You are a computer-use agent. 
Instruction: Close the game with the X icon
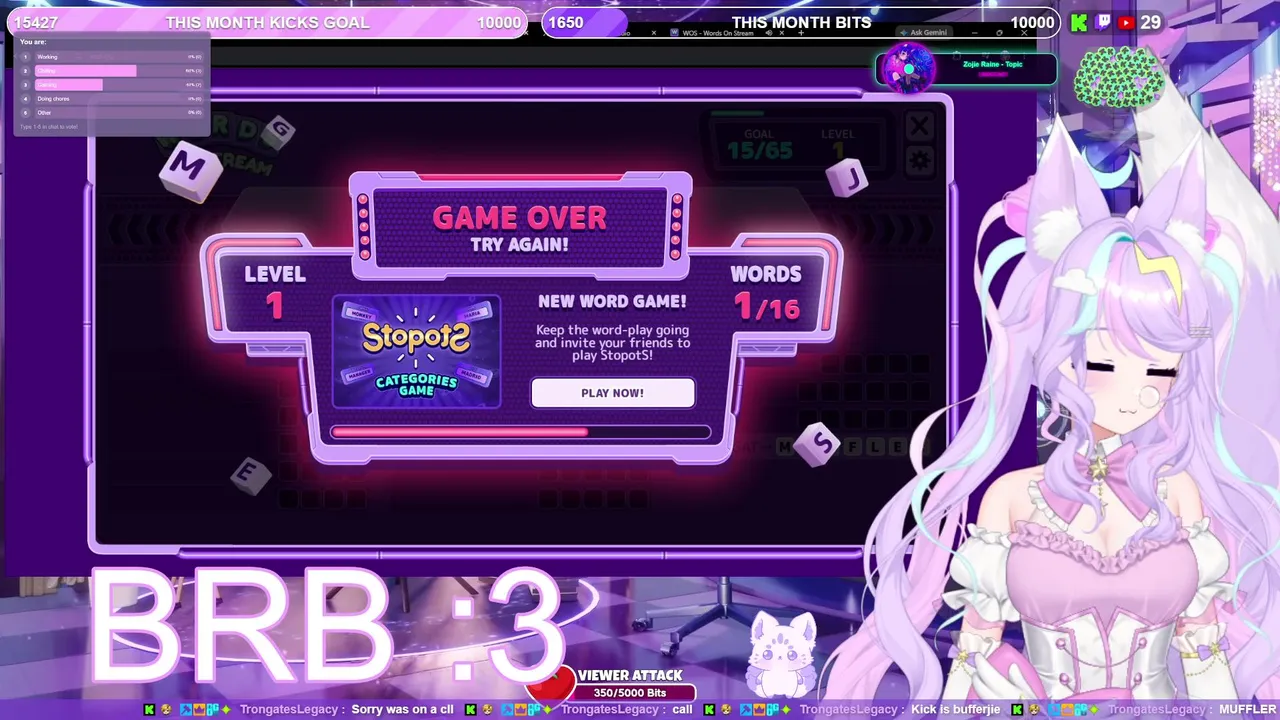coord(919,126)
